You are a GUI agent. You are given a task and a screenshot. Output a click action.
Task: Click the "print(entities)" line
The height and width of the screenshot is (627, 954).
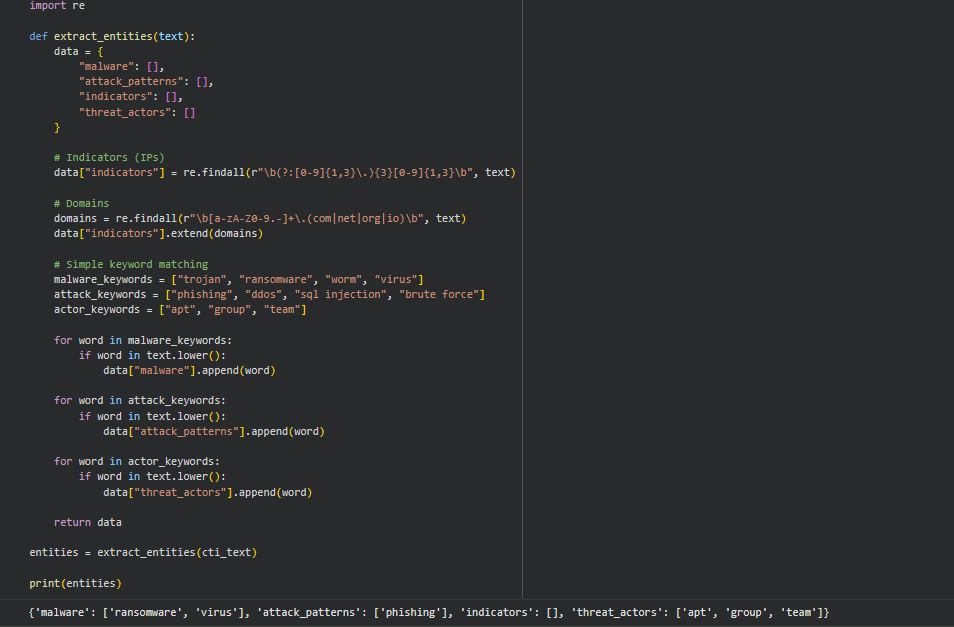coord(75,583)
